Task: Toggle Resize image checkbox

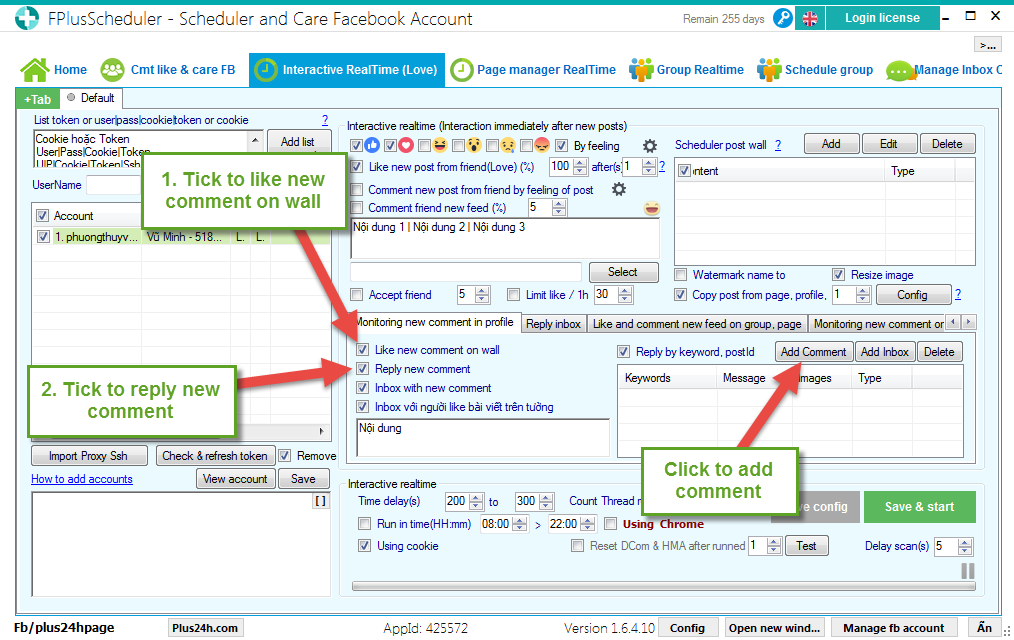Action: 839,275
